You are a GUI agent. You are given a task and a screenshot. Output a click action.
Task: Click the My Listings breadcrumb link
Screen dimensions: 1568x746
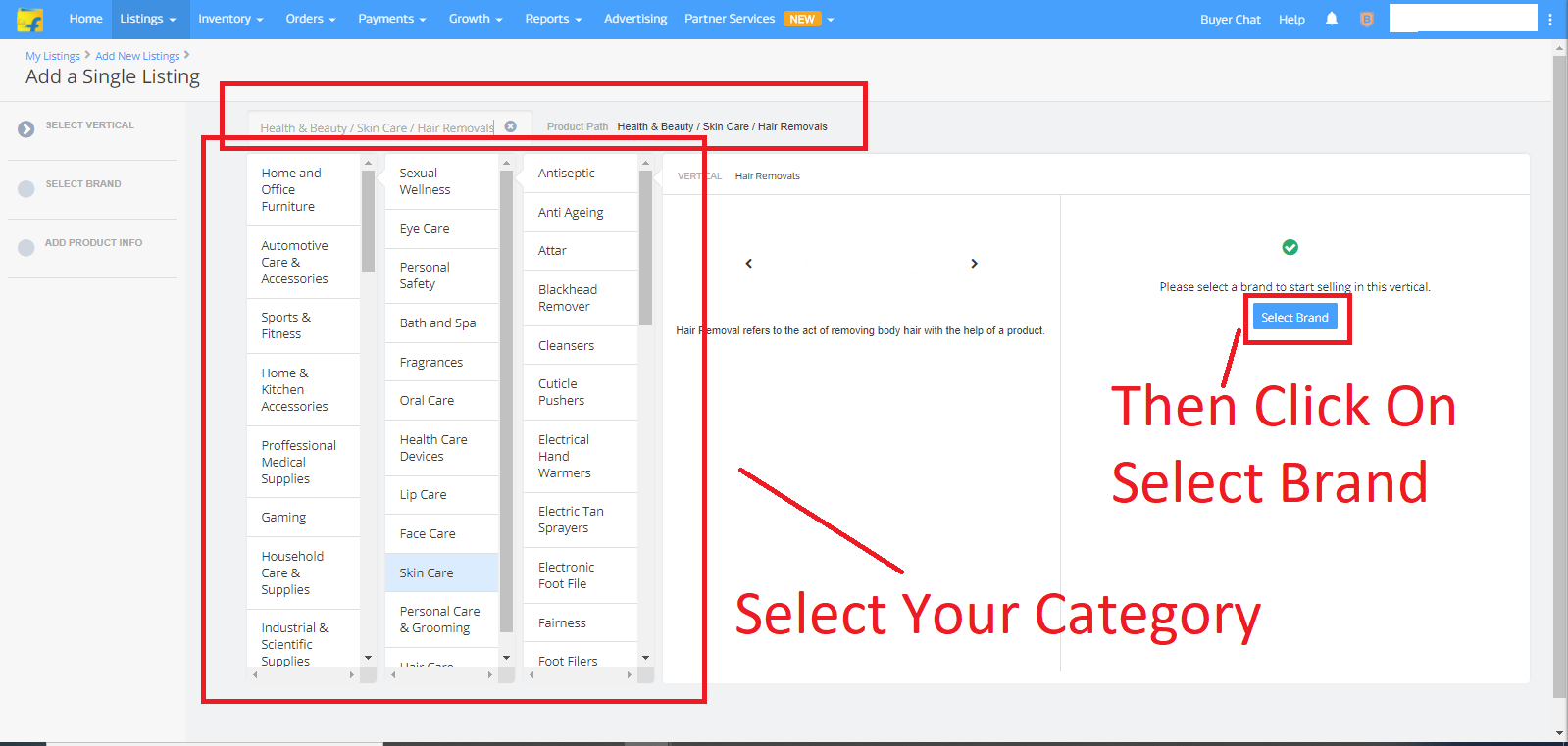[53, 56]
